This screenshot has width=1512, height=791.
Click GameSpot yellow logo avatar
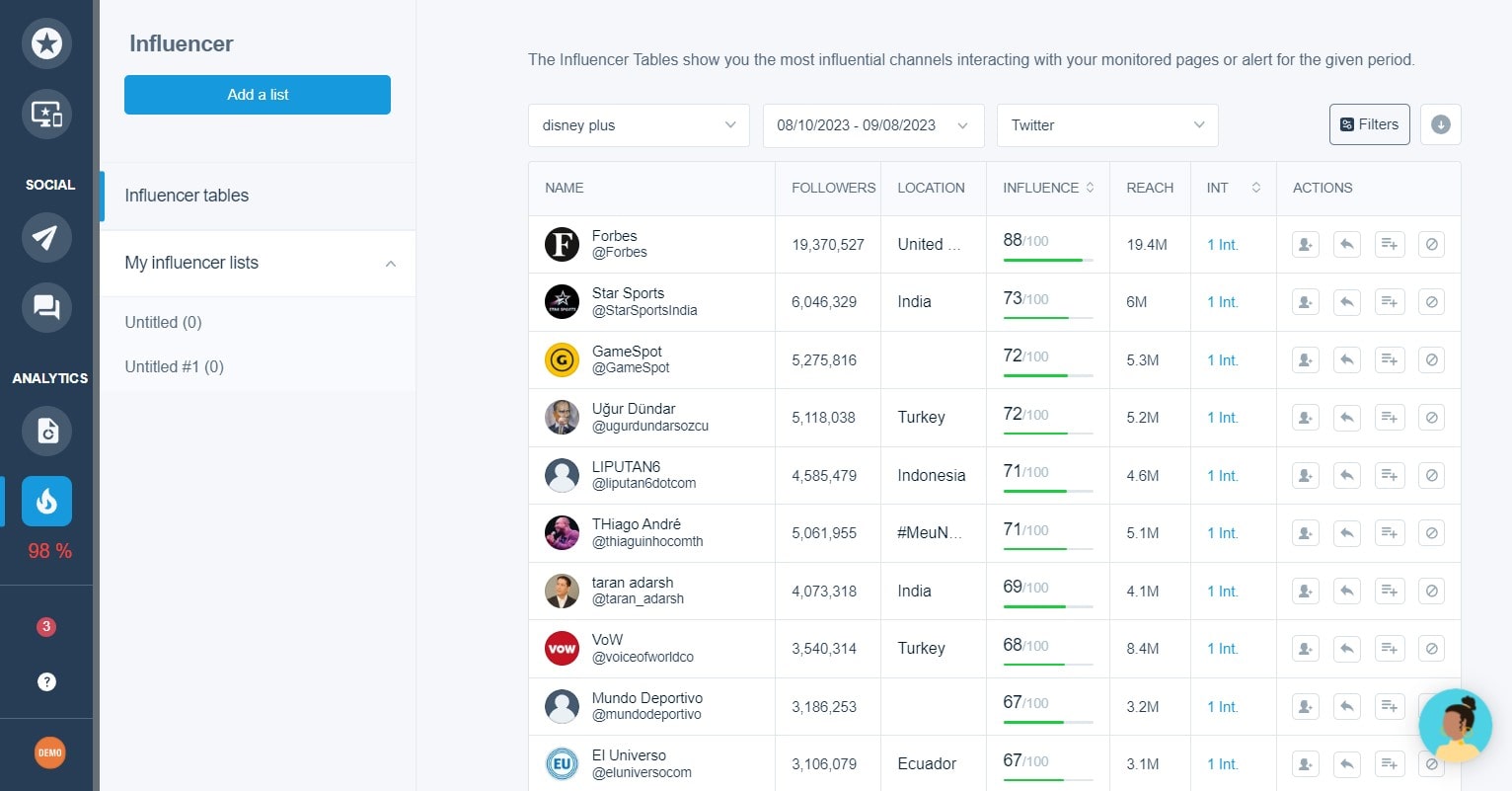[562, 359]
